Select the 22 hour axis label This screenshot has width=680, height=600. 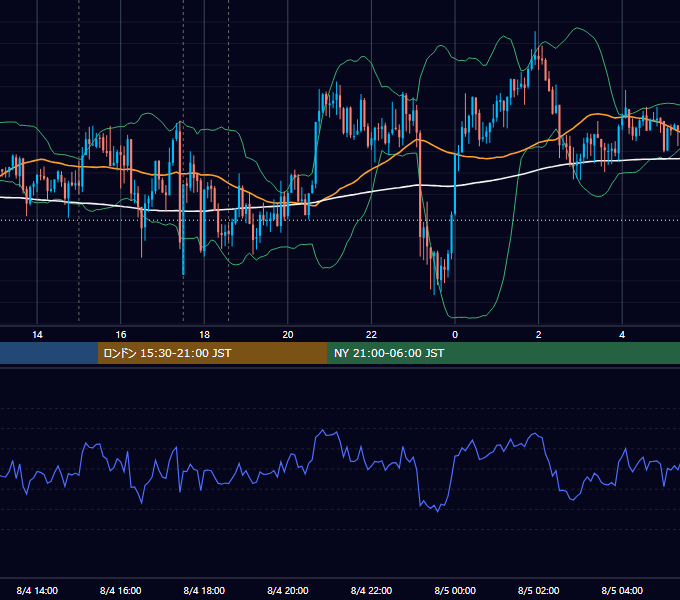click(371, 335)
